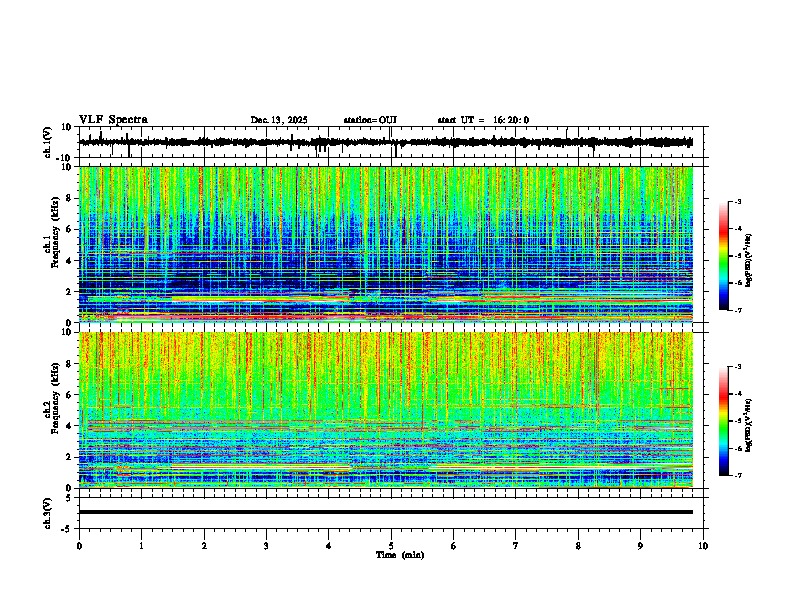Click the log(PSD) label beside ch.2 color bar
792x612 pixels.
point(749,426)
